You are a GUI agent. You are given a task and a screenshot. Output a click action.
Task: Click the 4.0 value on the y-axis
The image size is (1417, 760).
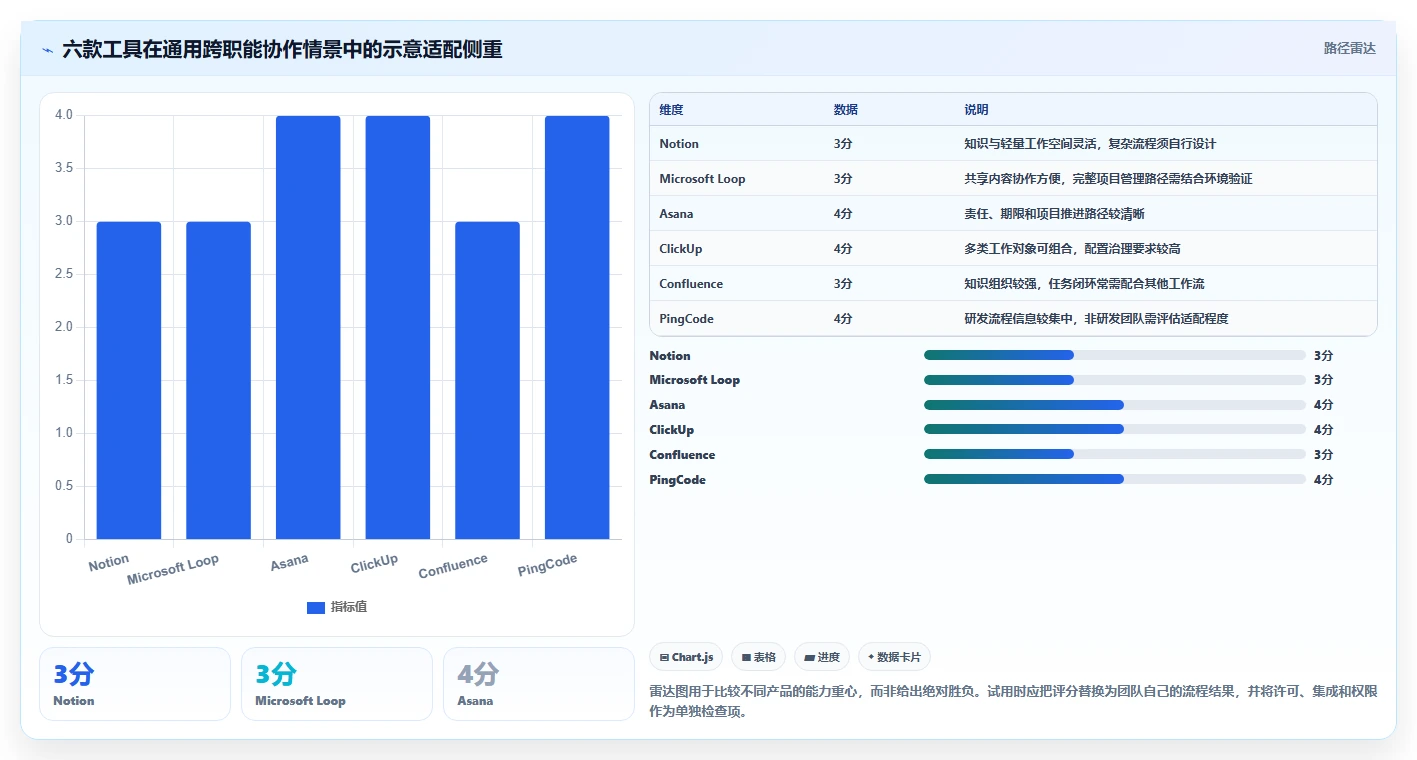pos(64,115)
